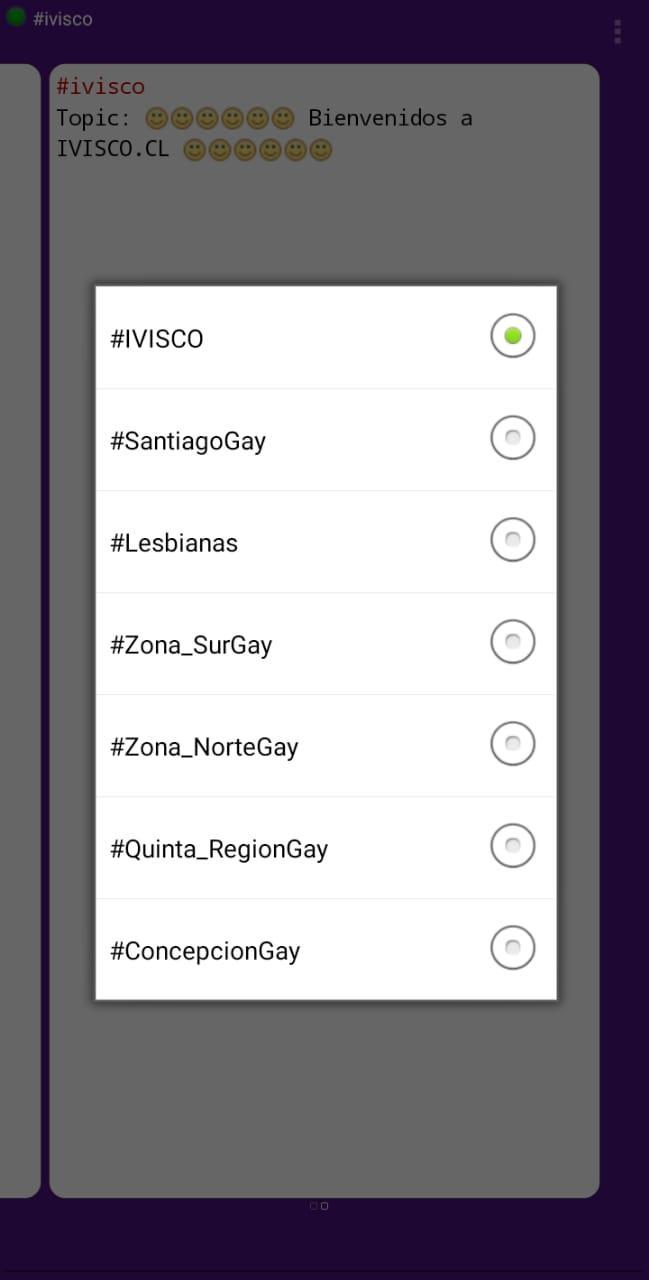Open the three-dot overflow menu

pyautogui.click(x=617, y=32)
